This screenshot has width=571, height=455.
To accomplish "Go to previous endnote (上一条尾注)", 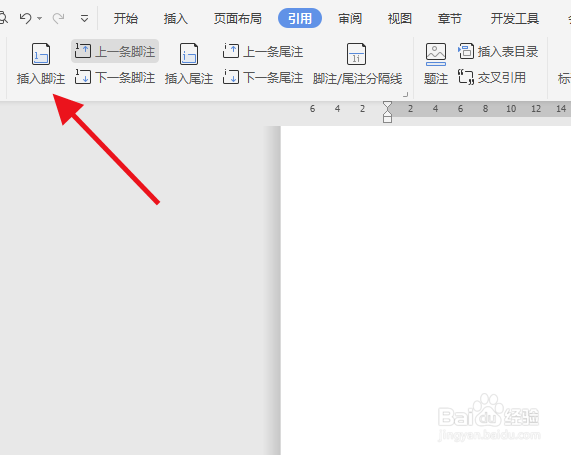I will click(263, 51).
